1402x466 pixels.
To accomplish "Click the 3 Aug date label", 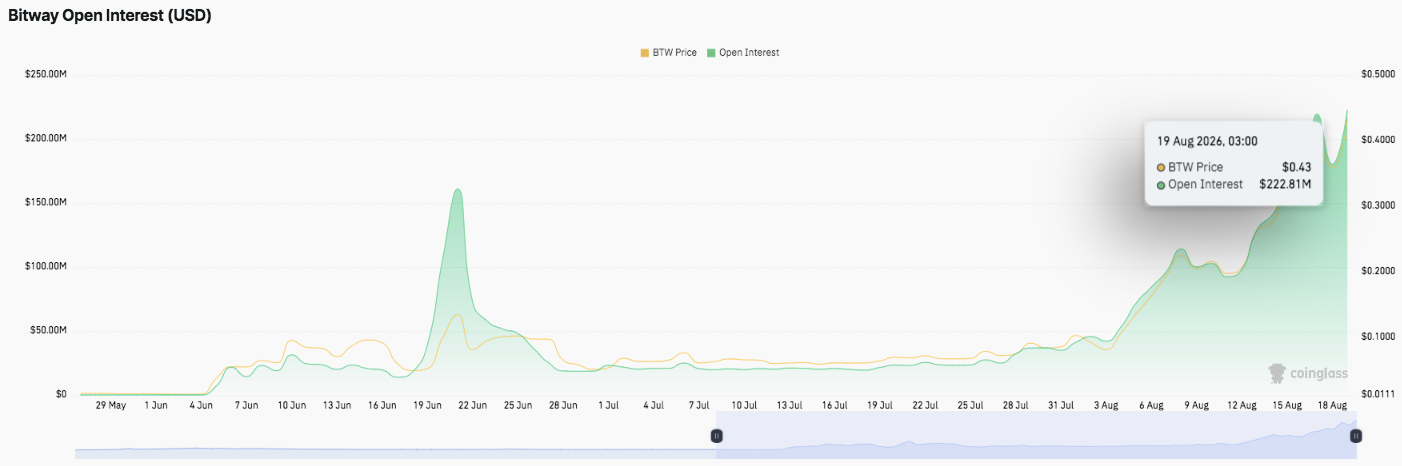I will [x=1106, y=406].
